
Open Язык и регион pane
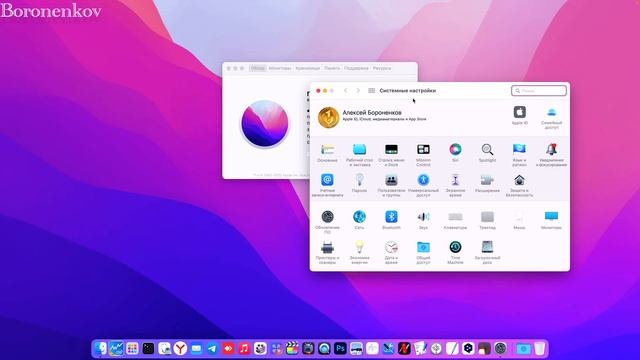click(519, 150)
